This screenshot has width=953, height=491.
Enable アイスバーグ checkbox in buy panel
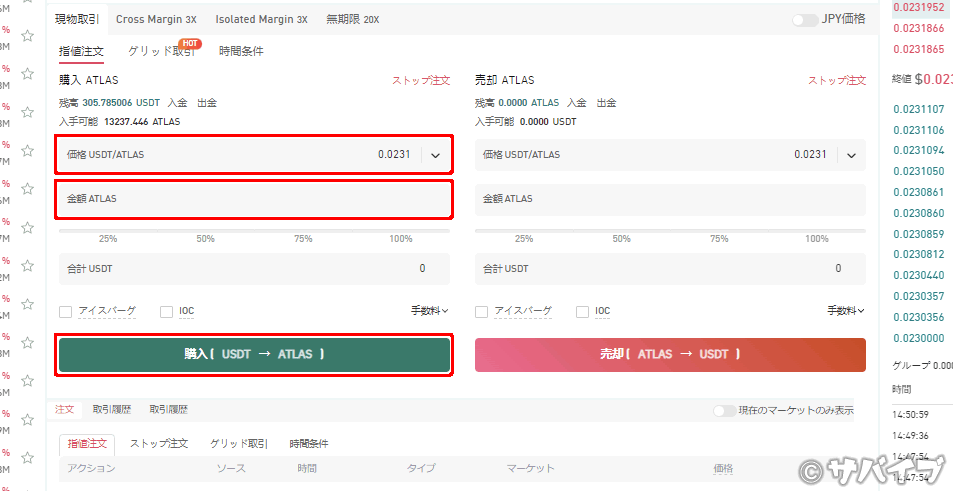click(x=65, y=312)
